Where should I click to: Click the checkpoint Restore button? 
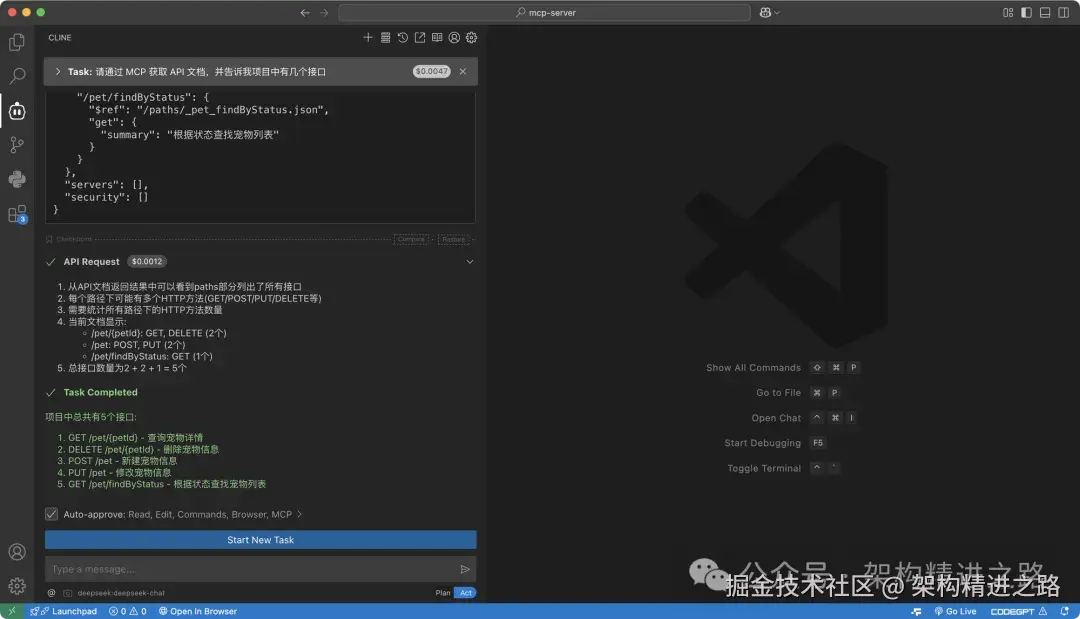[x=453, y=240]
